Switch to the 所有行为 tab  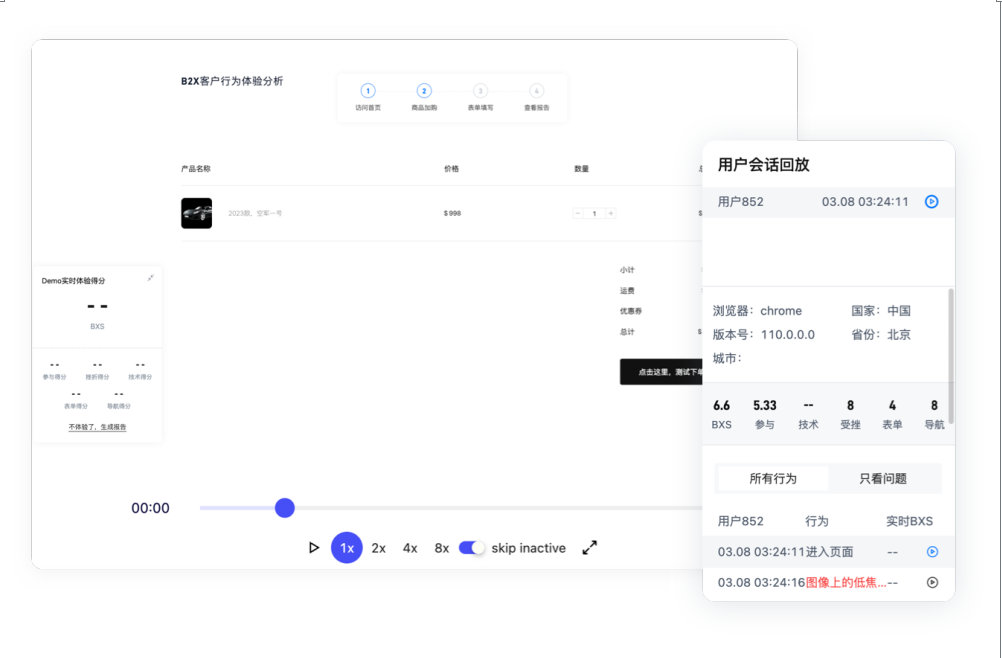tap(773, 478)
